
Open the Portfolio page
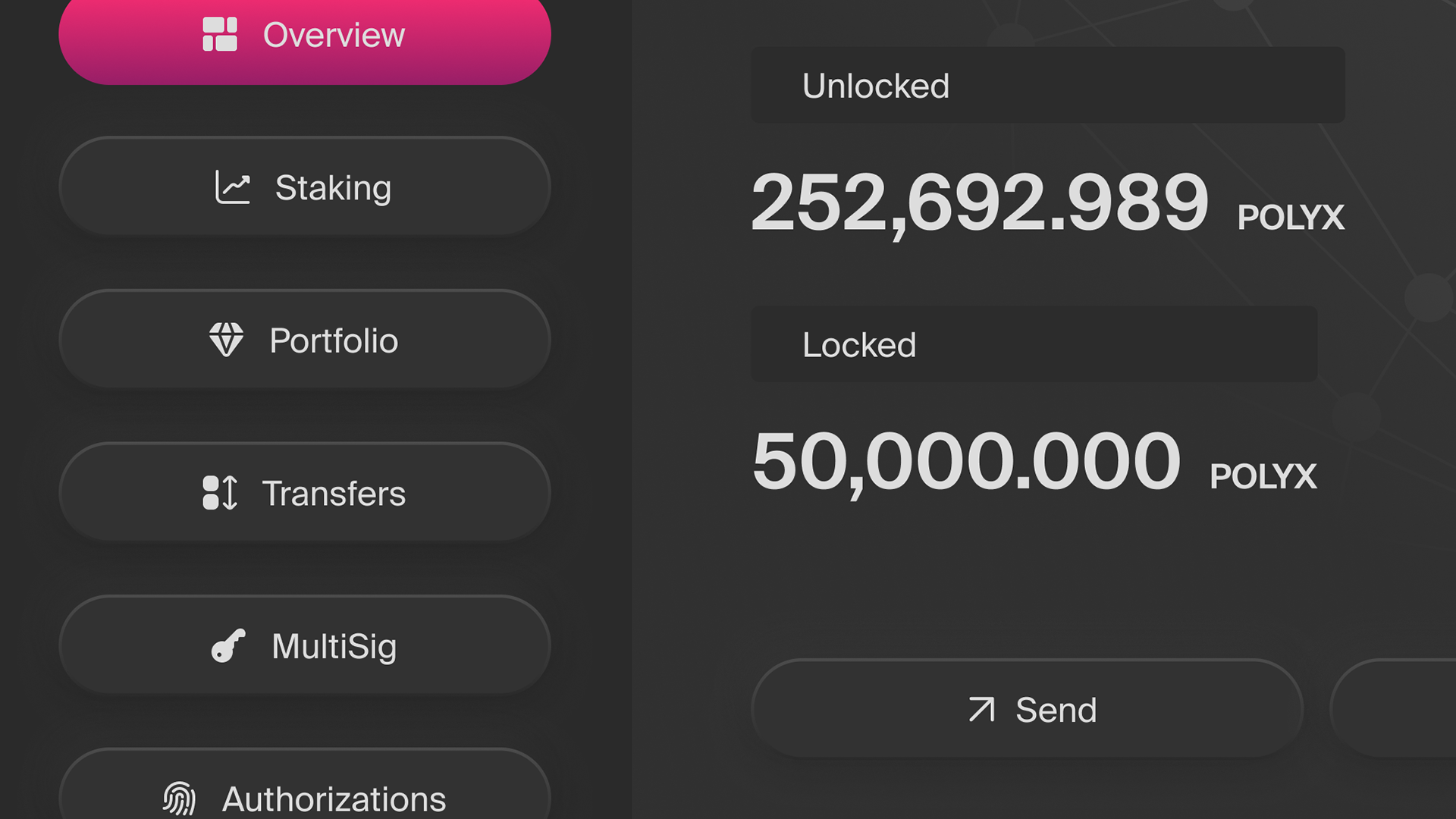click(x=305, y=339)
